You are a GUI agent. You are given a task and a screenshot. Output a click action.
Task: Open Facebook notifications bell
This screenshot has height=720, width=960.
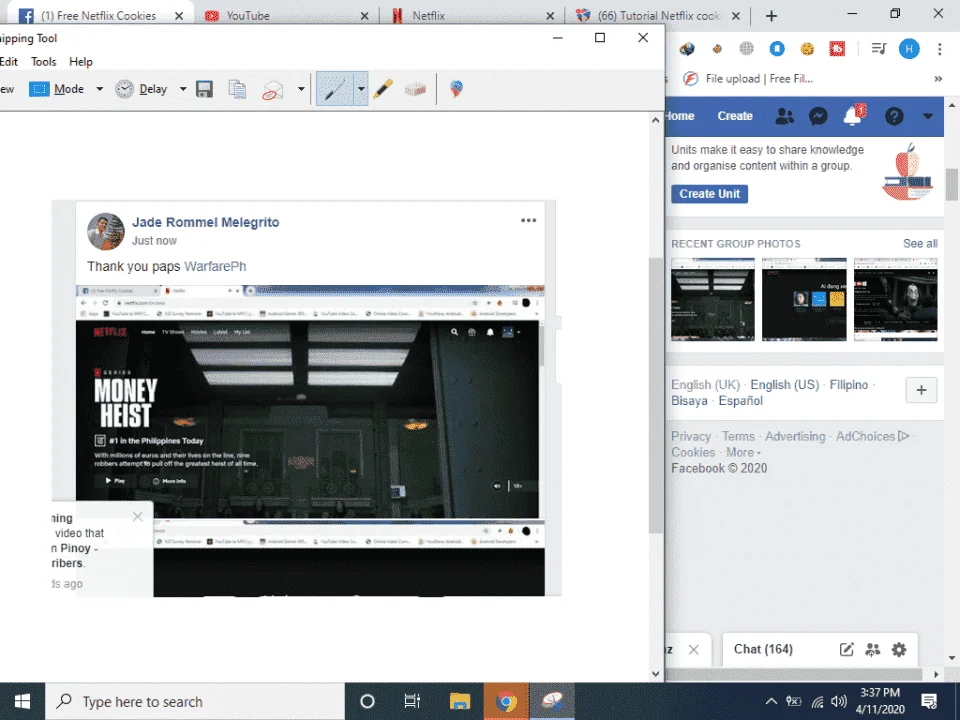point(853,116)
